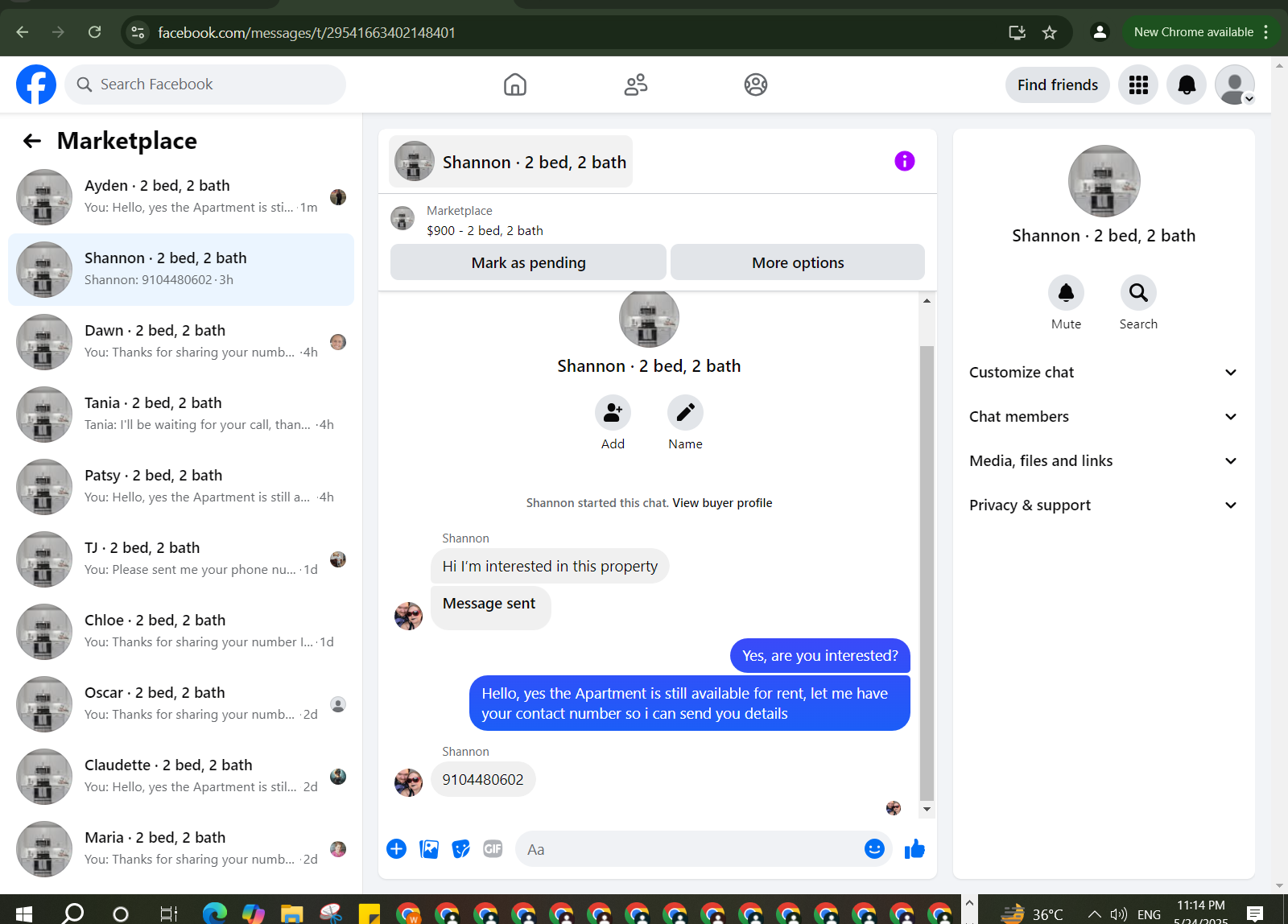Send a thumbs-up like
The image size is (1288, 924).
[x=914, y=849]
